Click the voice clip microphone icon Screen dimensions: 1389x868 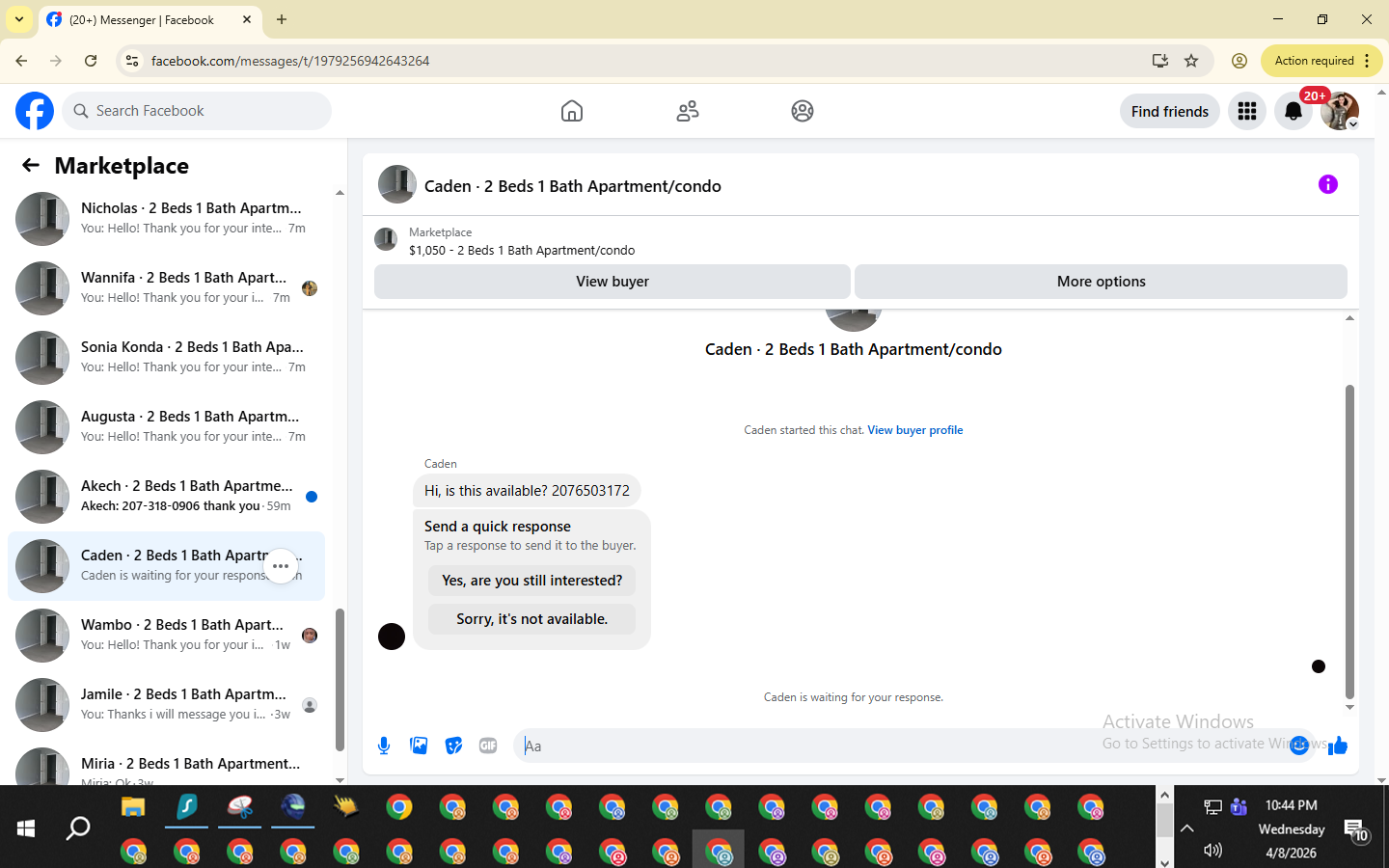click(x=384, y=746)
